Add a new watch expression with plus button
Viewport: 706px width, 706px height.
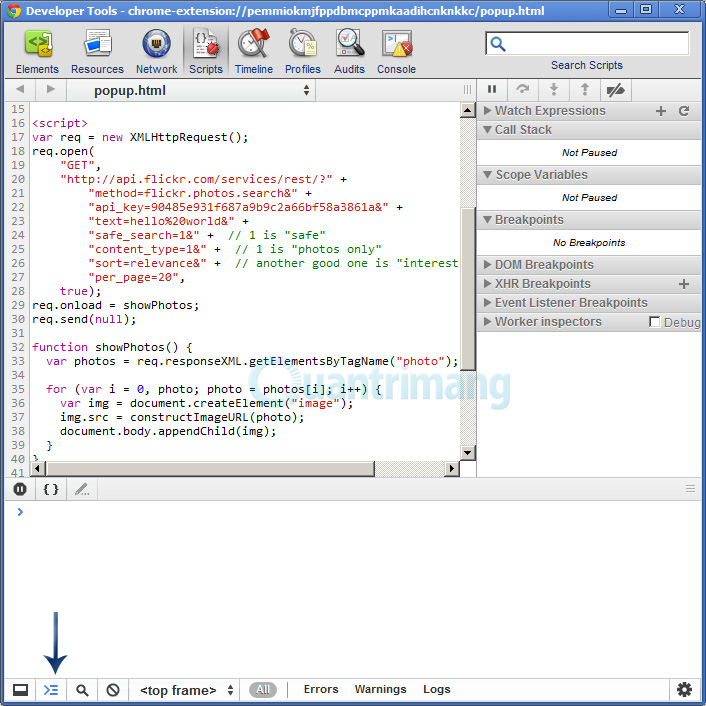[x=660, y=111]
